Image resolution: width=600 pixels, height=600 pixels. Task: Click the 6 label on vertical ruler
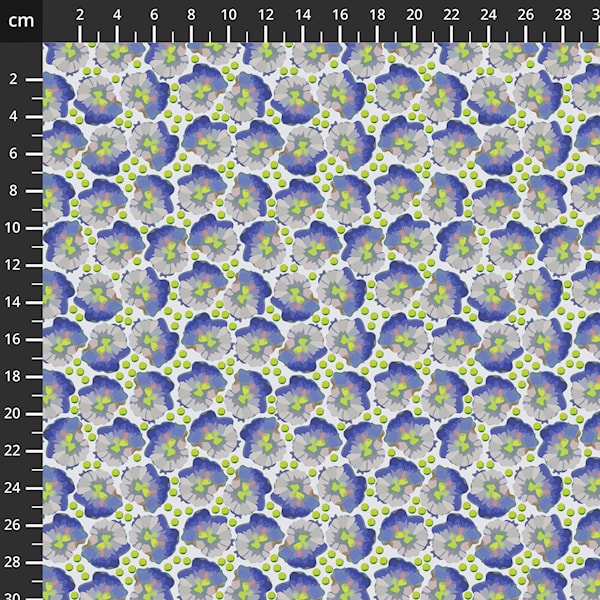pos(13,153)
